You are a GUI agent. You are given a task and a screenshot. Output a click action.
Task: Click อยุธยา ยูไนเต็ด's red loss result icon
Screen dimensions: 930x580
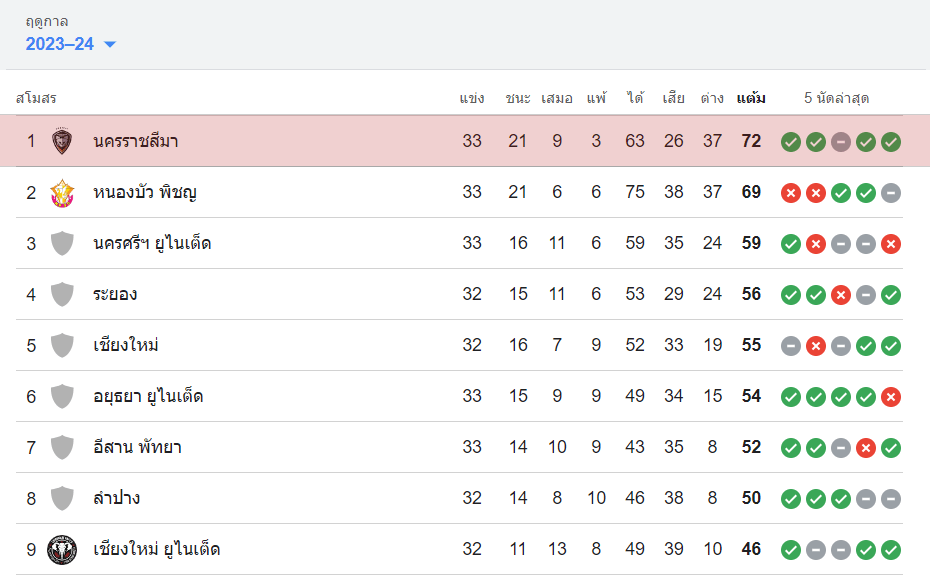pyautogui.click(x=891, y=397)
